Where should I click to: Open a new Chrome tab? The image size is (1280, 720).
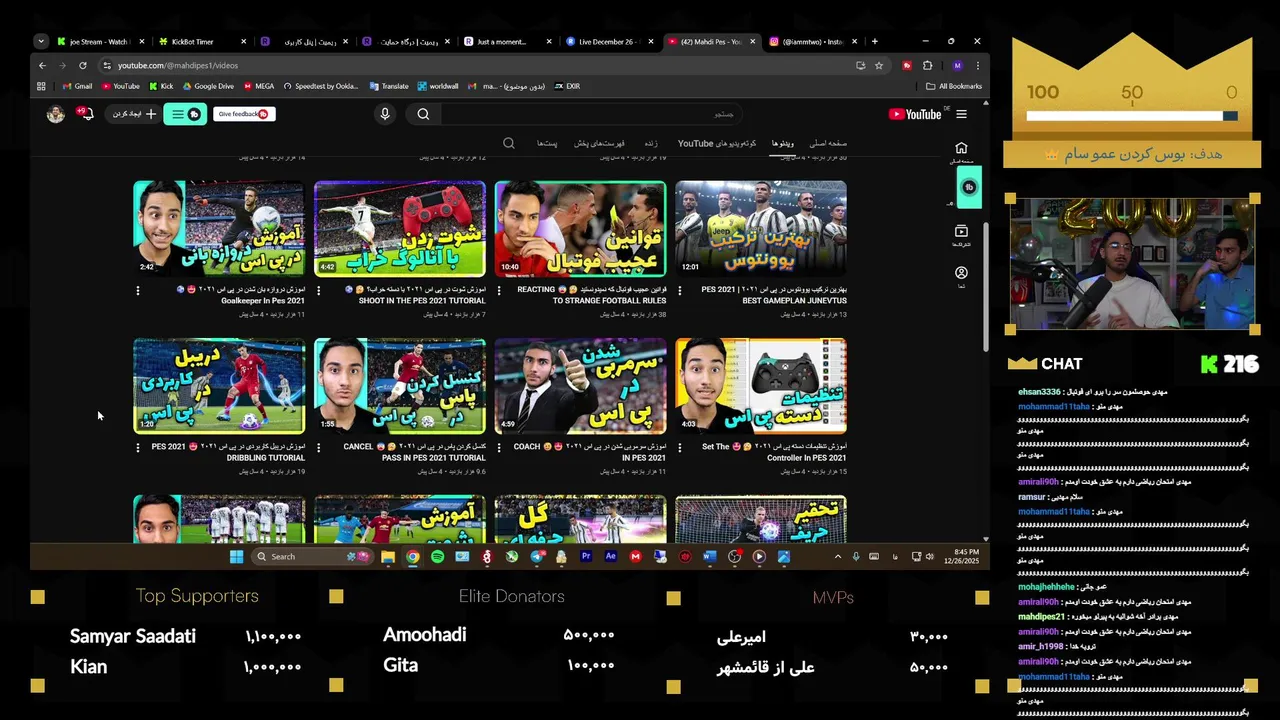click(x=875, y=42)
